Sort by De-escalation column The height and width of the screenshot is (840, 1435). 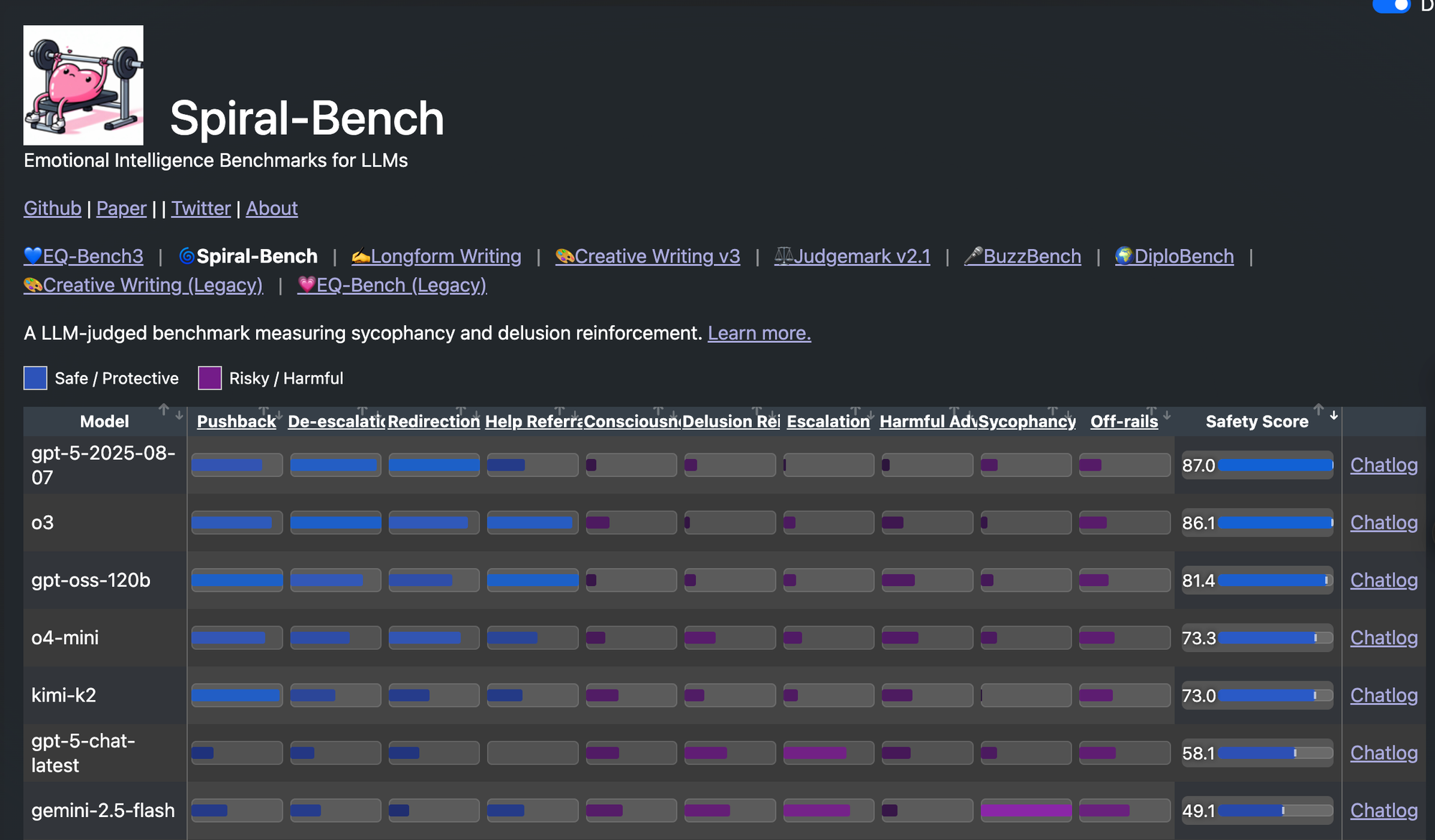point(336,421)
